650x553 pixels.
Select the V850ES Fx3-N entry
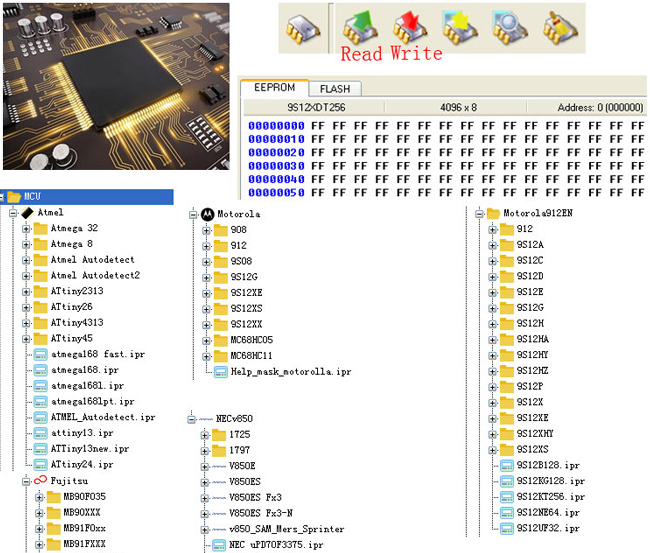(261, 514)
